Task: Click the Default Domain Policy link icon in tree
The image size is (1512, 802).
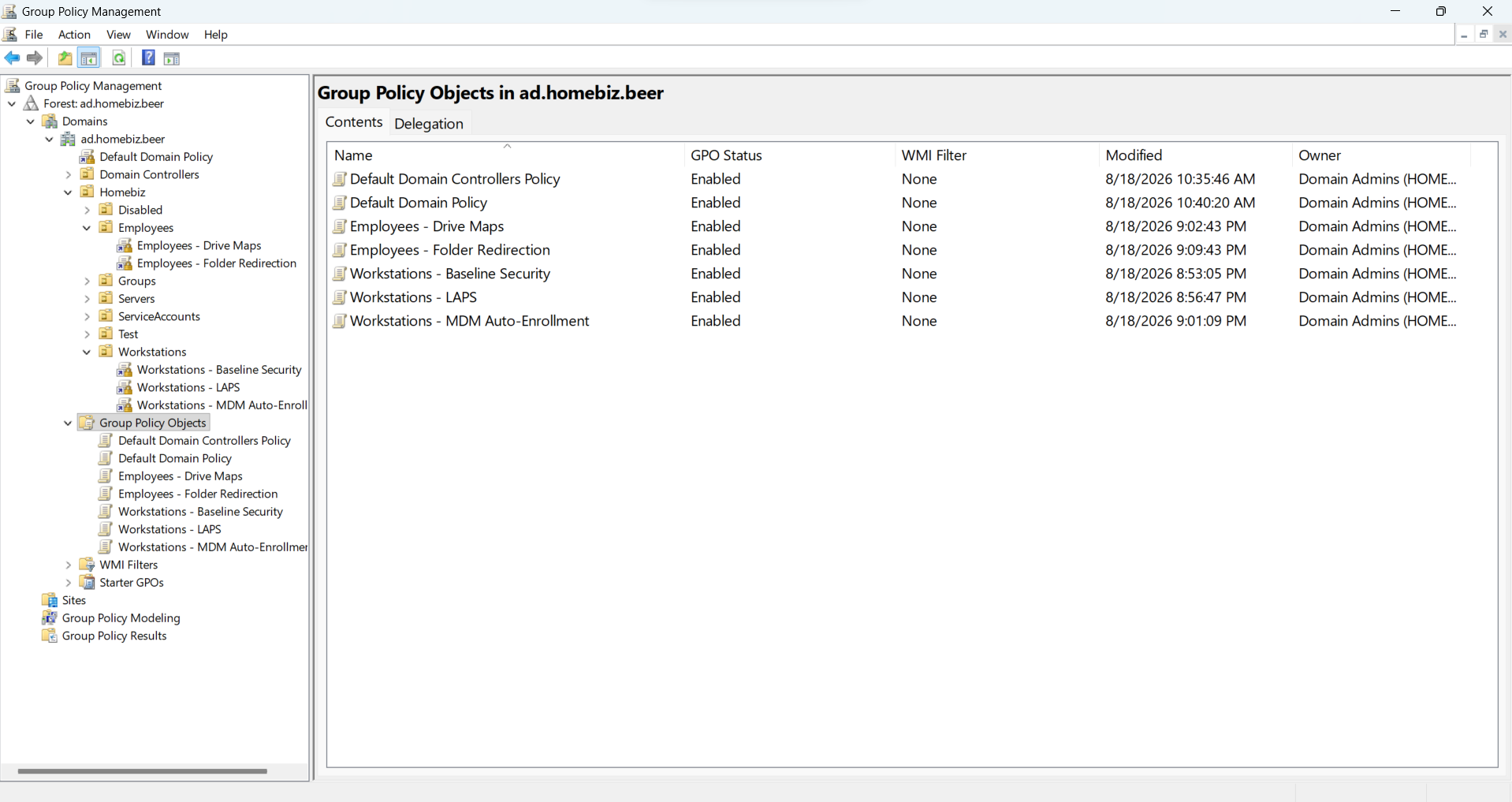Action: point(87,157)
